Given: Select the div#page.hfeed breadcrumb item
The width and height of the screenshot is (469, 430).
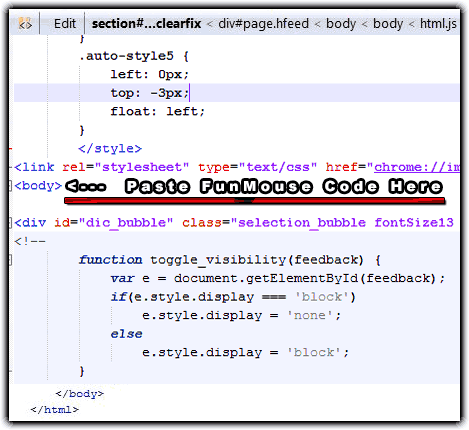Looking at the screenshot, I should pos(263,24).
